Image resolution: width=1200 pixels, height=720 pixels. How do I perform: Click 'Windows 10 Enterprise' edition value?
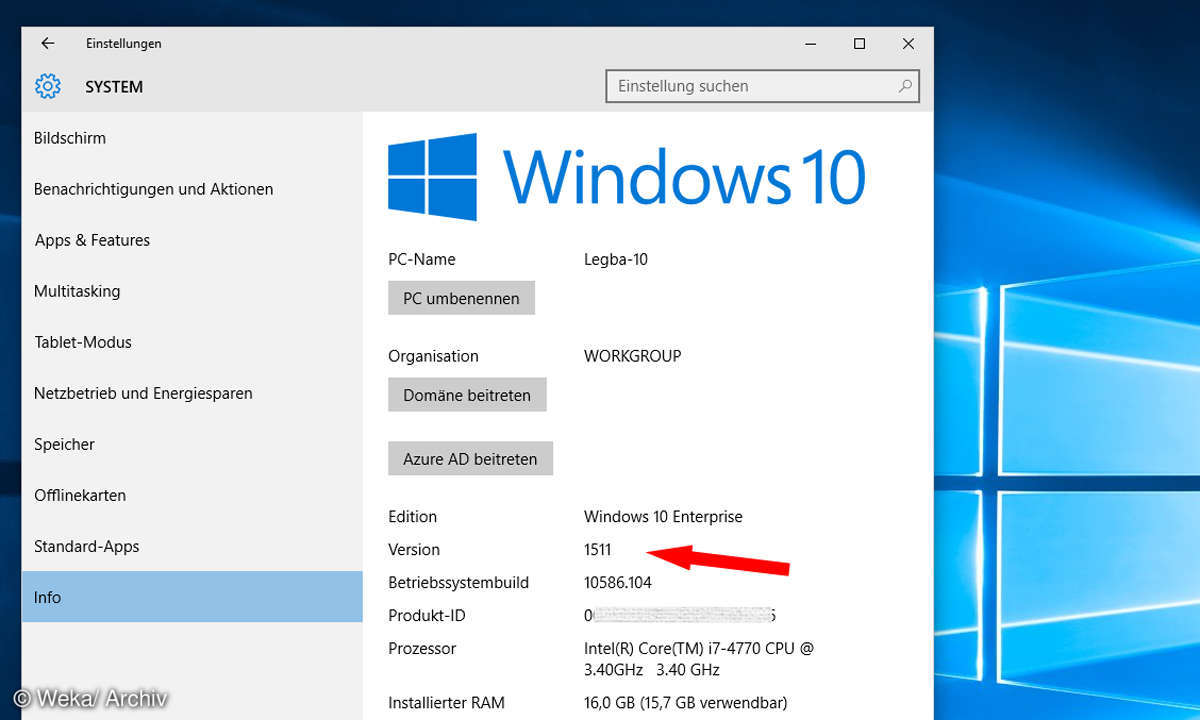(663, 517)
